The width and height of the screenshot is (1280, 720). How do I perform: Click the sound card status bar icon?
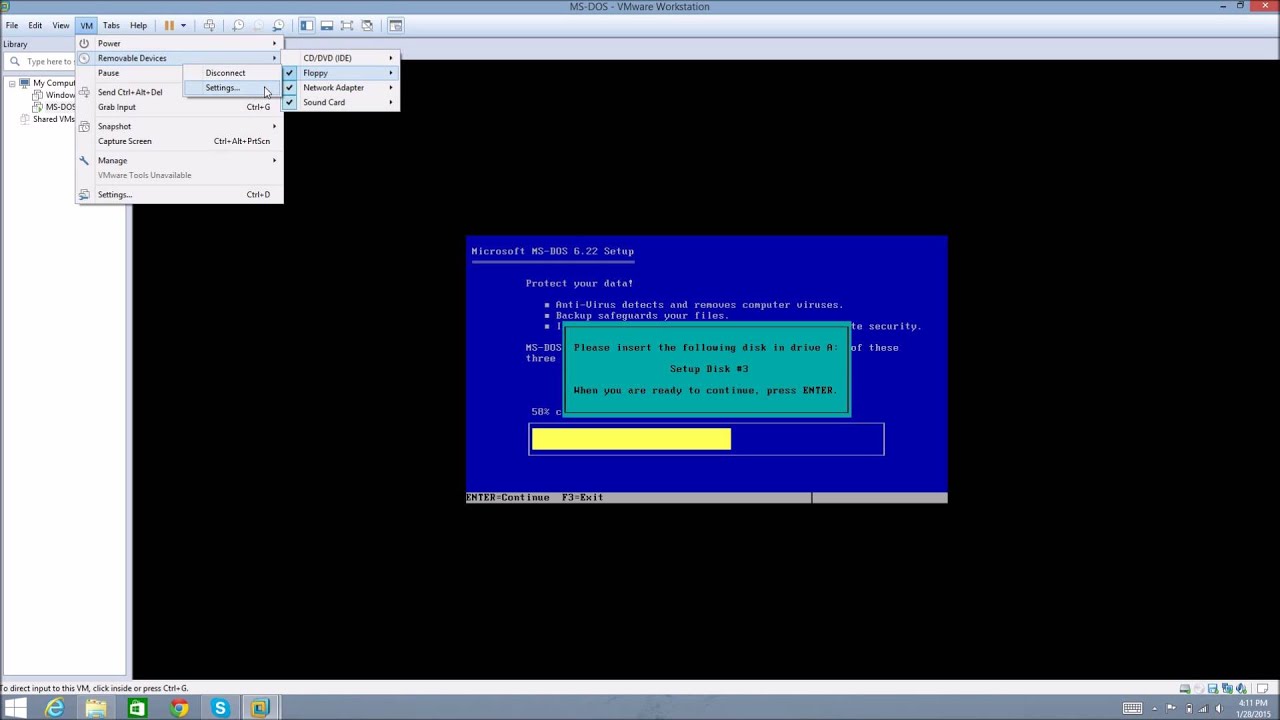1241,688
